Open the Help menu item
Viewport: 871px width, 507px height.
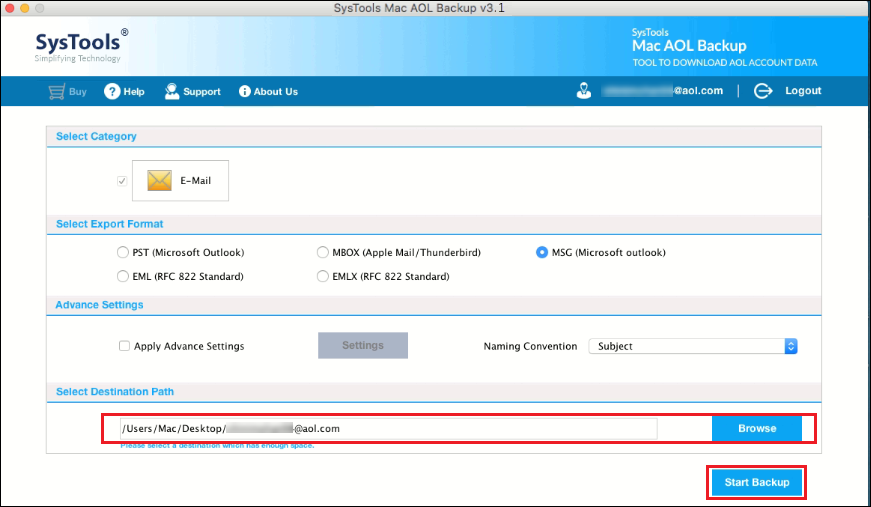click(134, 92)
